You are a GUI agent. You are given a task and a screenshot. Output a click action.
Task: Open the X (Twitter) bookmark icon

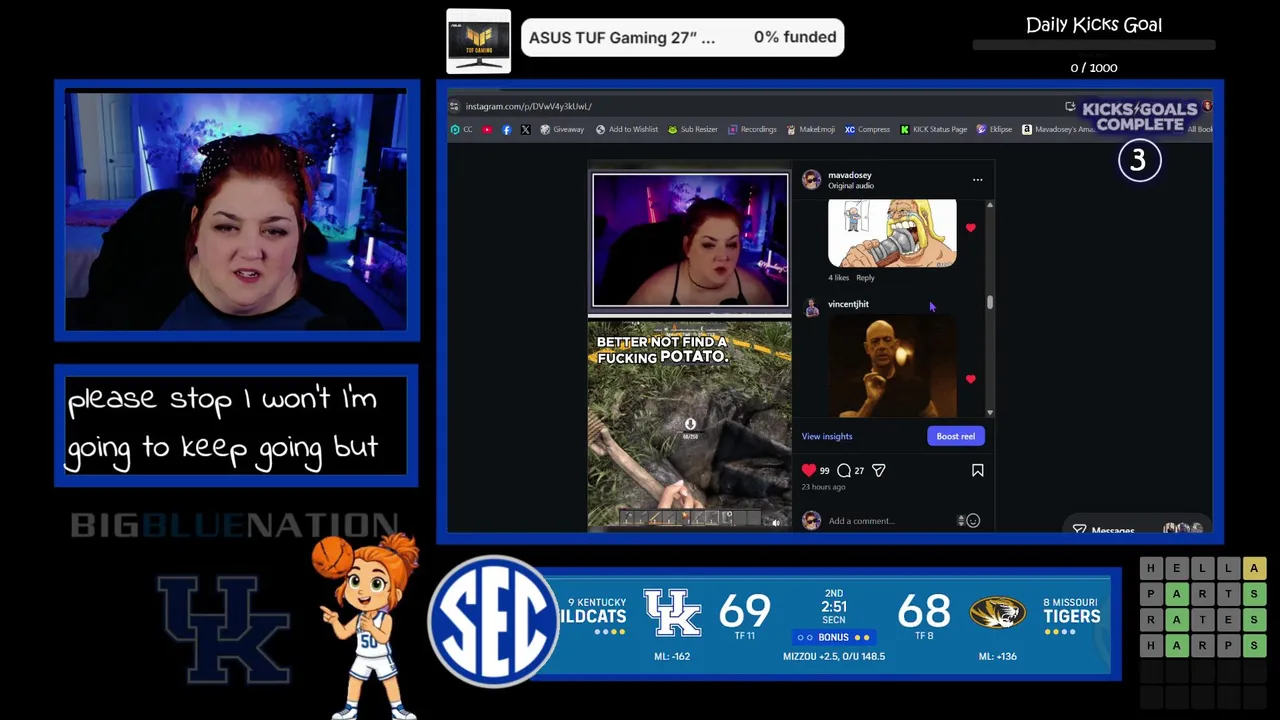click(525, 129)
